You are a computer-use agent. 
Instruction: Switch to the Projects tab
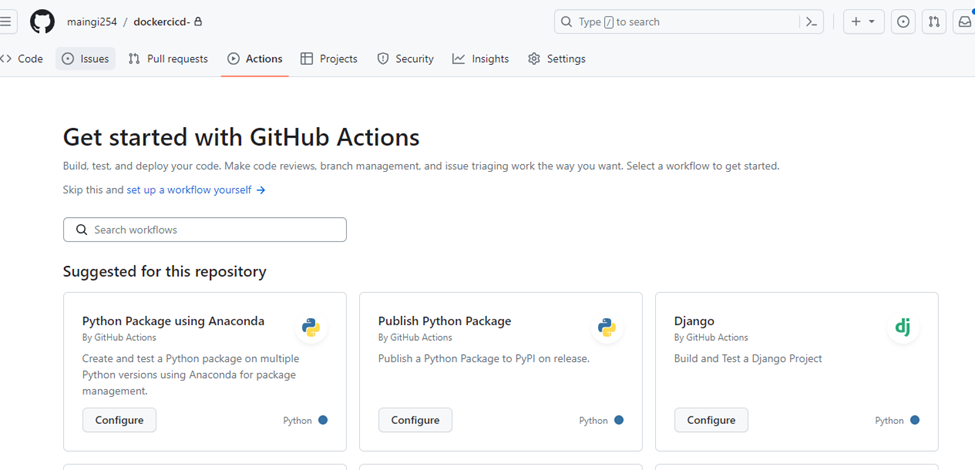tap(329, 59)
